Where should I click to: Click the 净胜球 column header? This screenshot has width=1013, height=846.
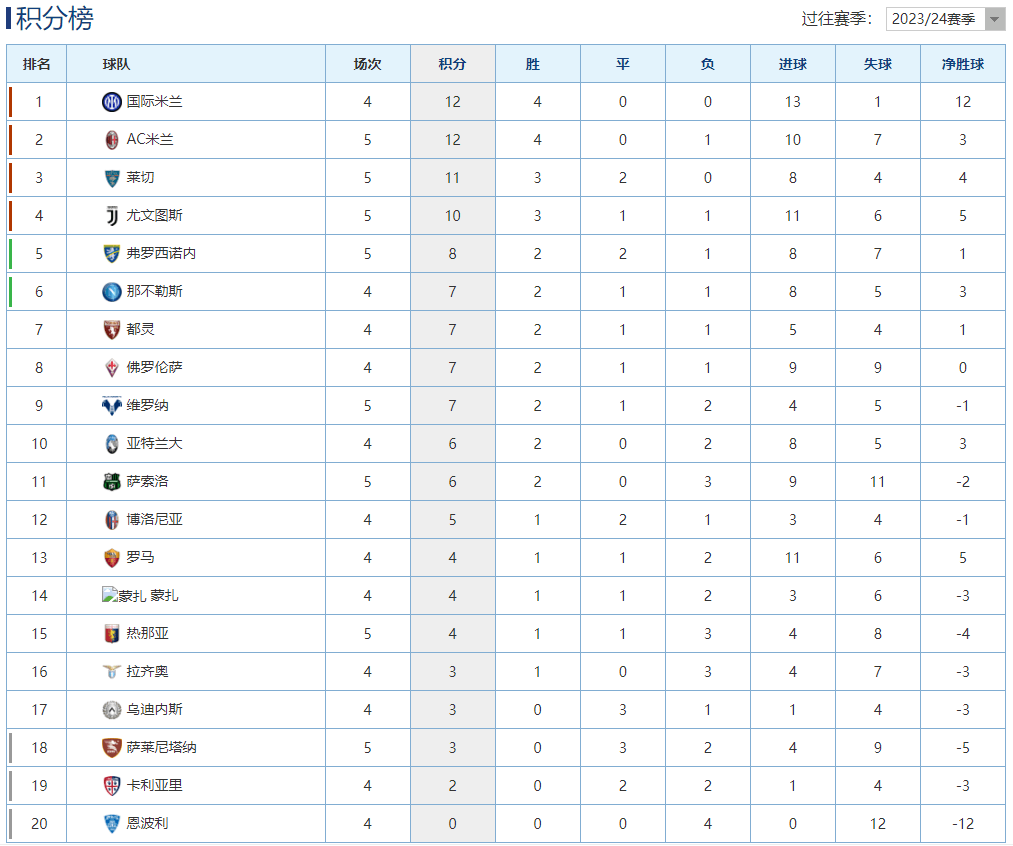(962, 64)
